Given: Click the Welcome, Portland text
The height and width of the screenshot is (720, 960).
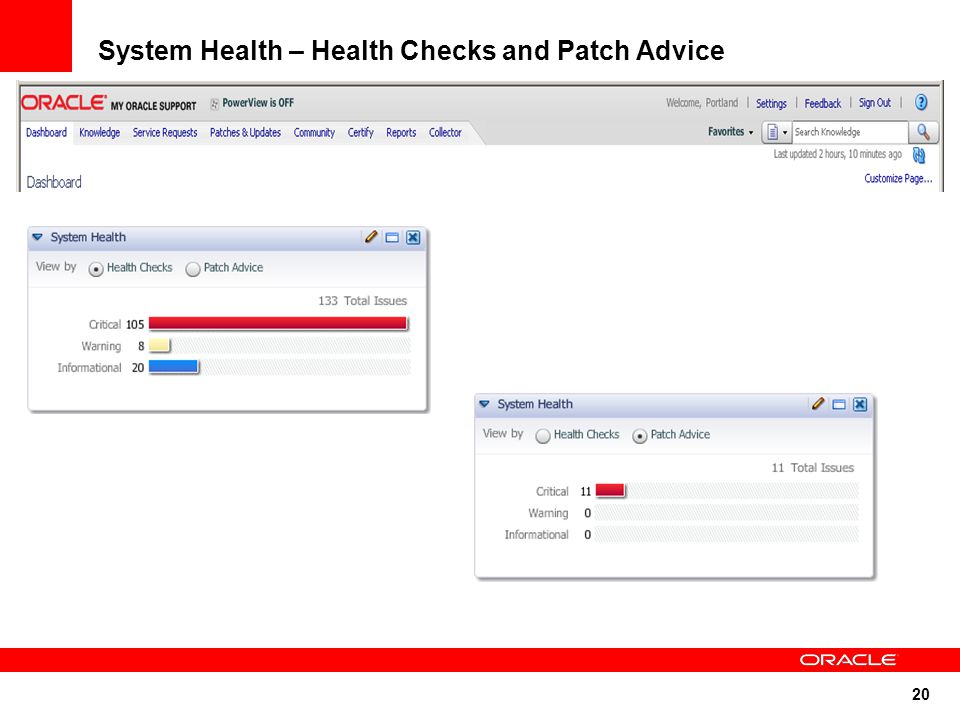Looking at the screenshot, I should click(x=702, y=102).
